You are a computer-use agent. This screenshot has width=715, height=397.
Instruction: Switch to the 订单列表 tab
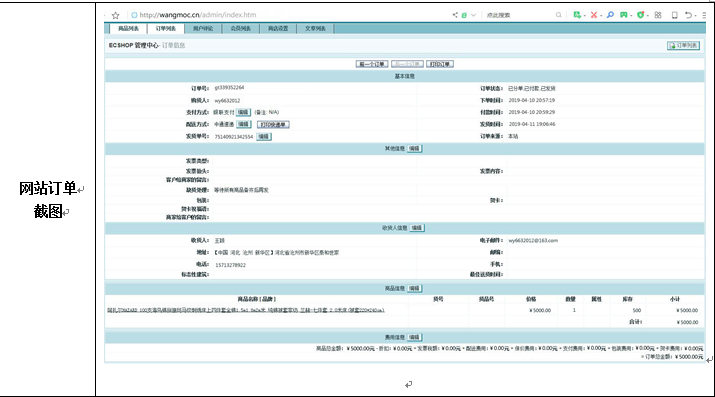coord(166,29)
